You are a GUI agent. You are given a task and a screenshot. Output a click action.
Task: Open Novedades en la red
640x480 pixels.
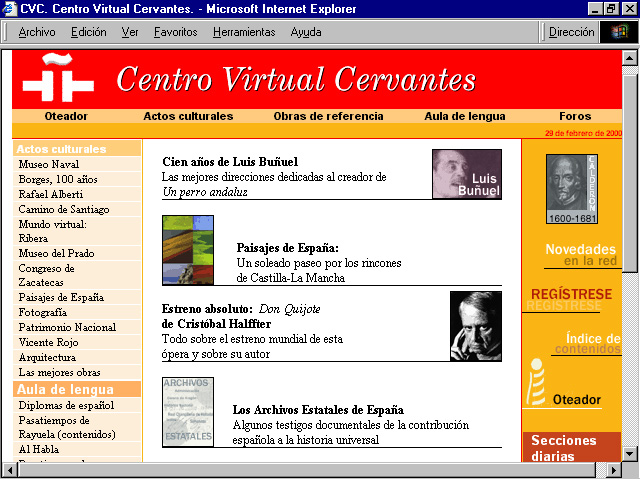pos(580,254)
